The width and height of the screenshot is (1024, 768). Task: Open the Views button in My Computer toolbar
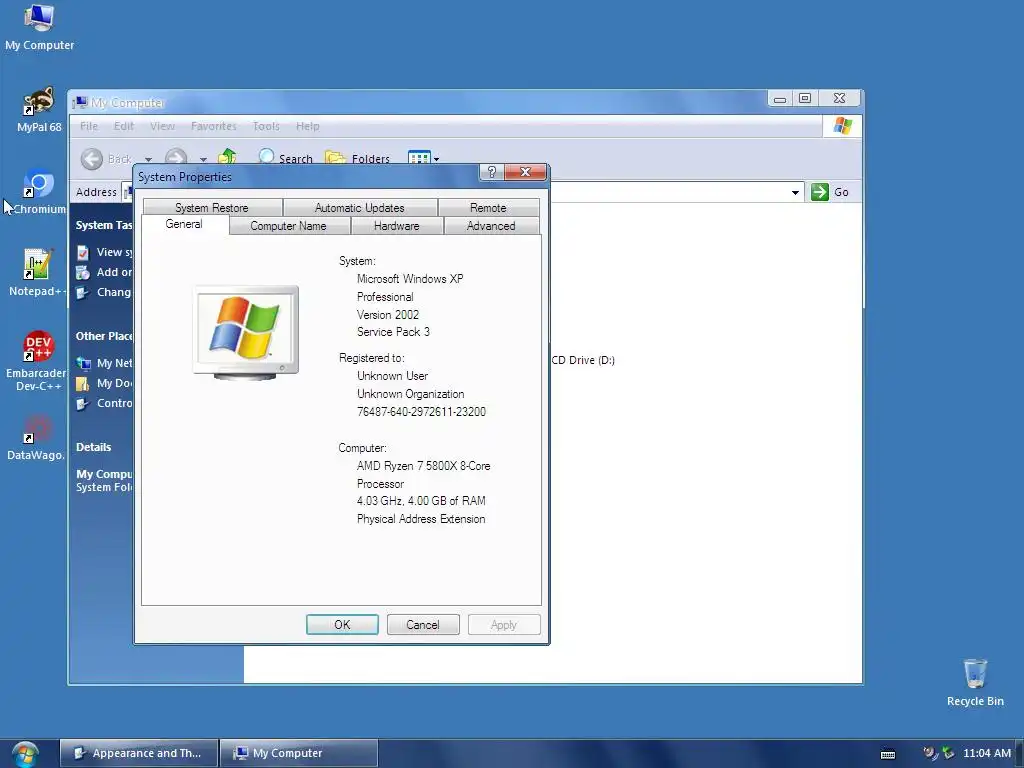coord(419,157)
